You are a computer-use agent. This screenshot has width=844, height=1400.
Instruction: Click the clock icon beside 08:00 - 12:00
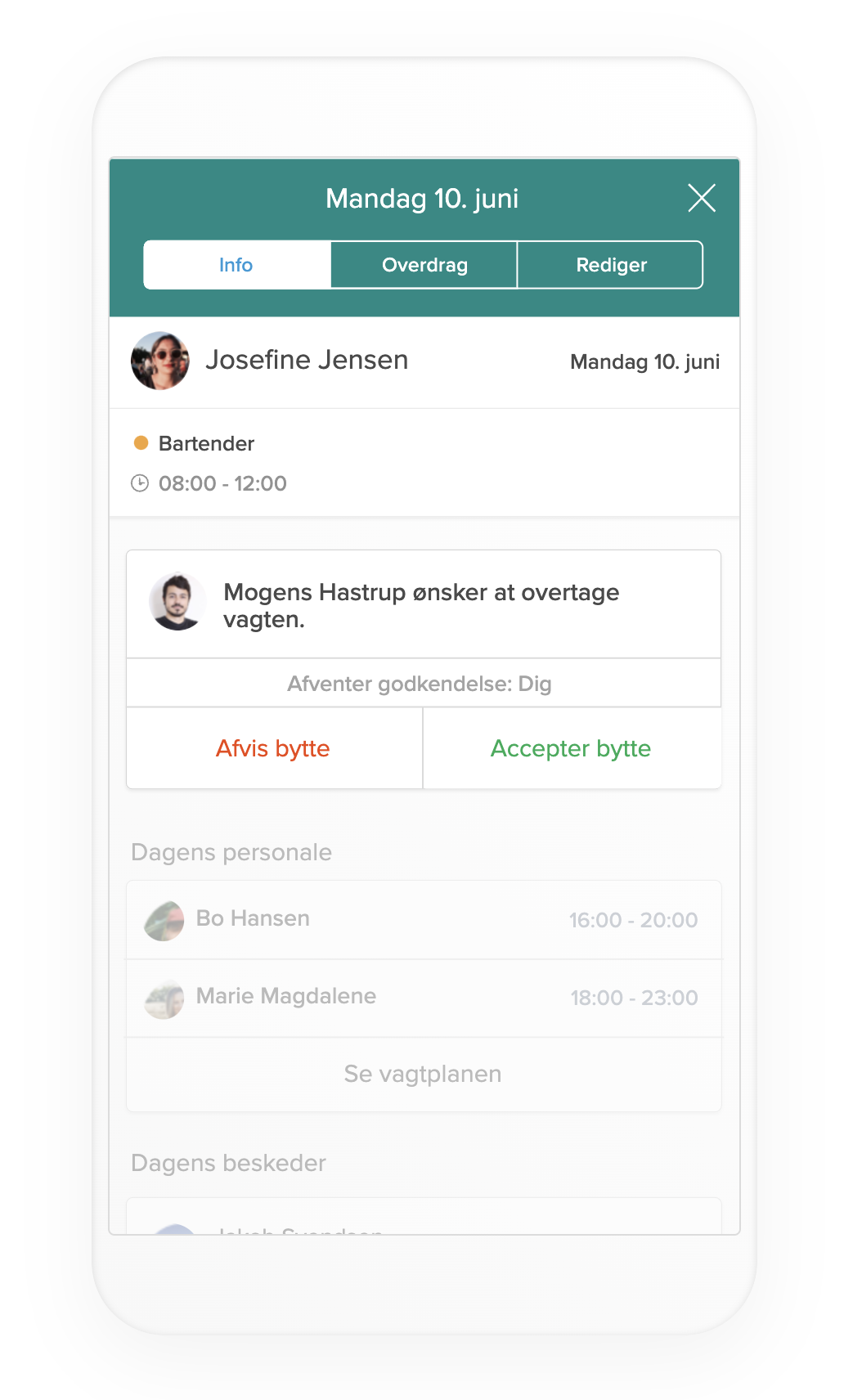[x=140, y=483]
